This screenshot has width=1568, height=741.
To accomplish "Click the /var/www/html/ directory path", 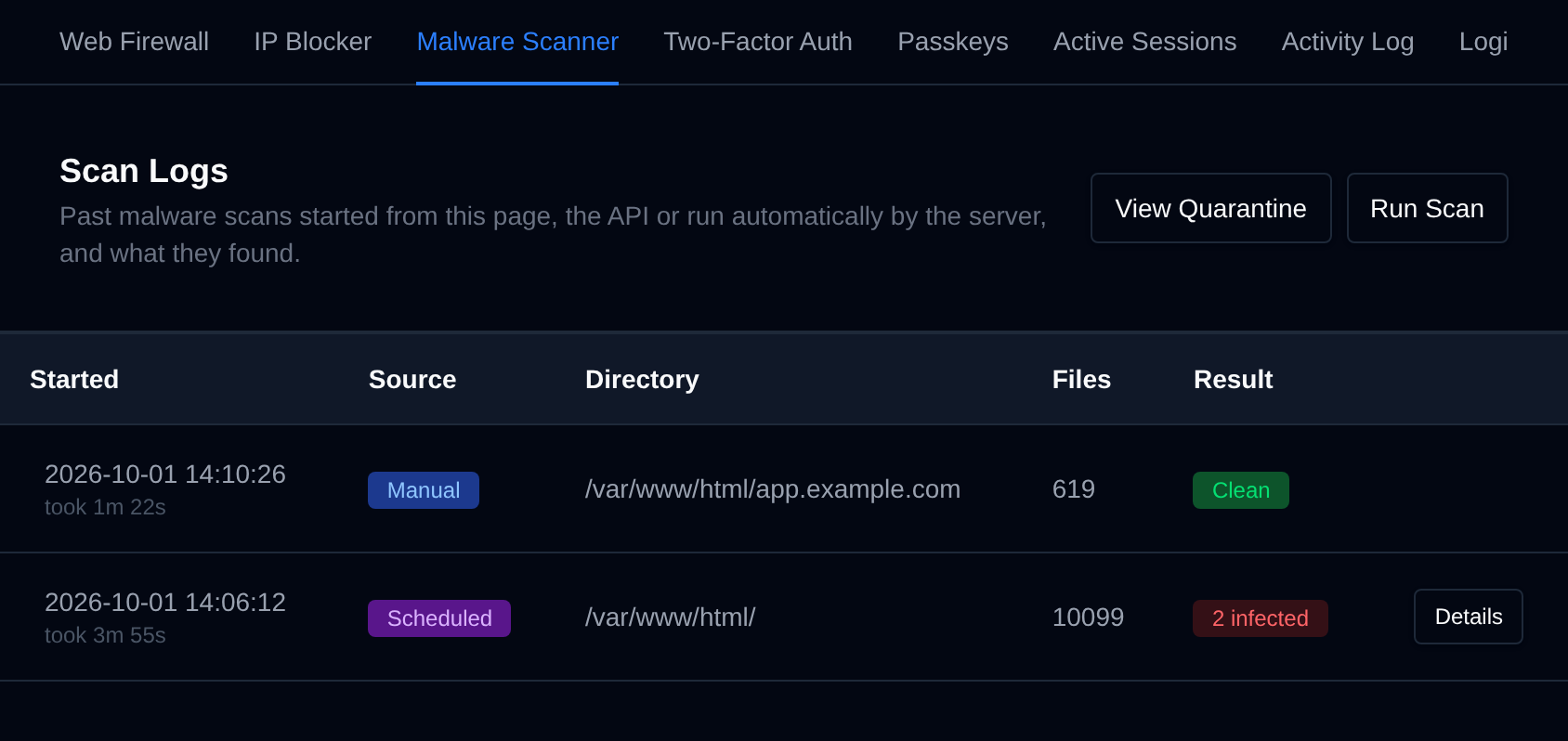I will pos(670,617).
